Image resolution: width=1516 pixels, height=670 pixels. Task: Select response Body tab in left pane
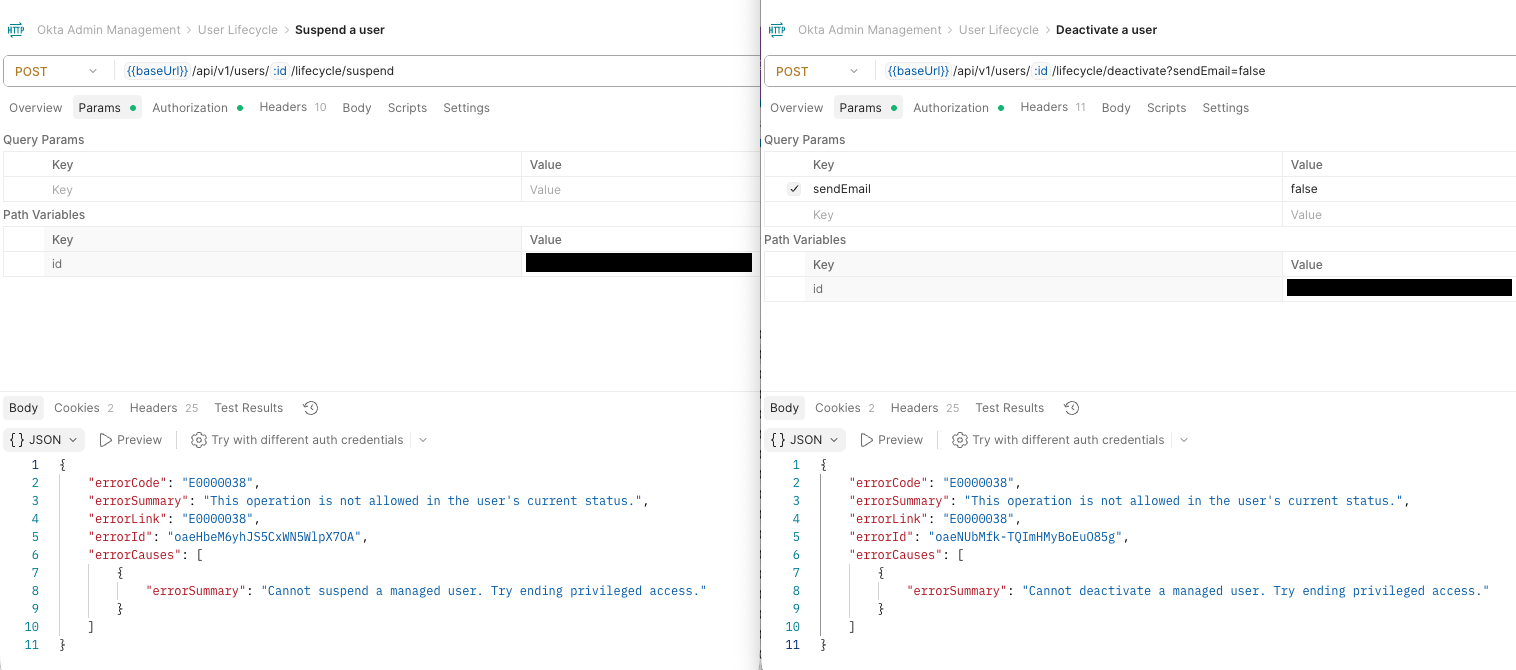pos(24,408)
